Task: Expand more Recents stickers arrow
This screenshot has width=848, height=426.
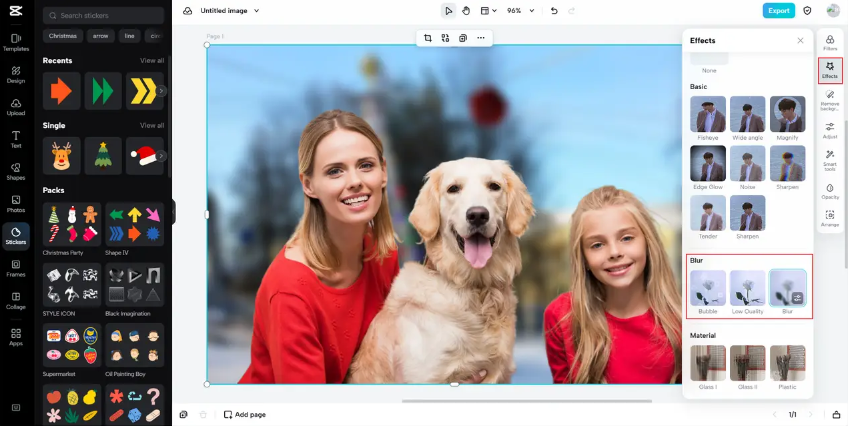Action: [x=161, y=91]
